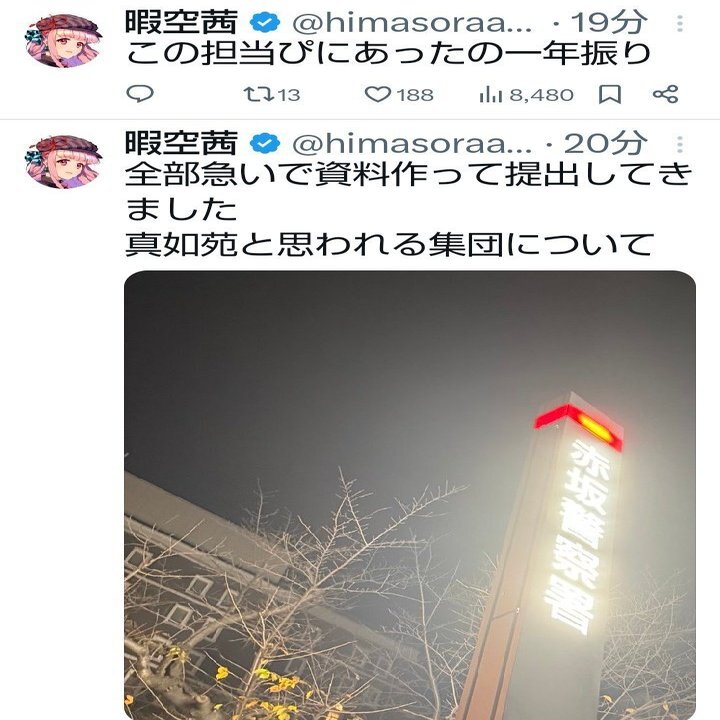Open tweet text この担当ぴにあったの一年振り
Screen dimensions: 720x720
[x=388, y=54]
